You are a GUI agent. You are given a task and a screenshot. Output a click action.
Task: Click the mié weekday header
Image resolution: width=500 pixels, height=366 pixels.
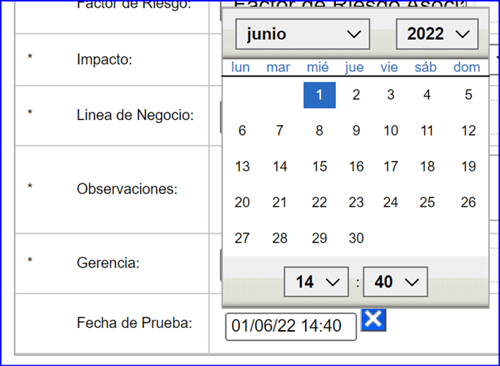tap(318, 67)
